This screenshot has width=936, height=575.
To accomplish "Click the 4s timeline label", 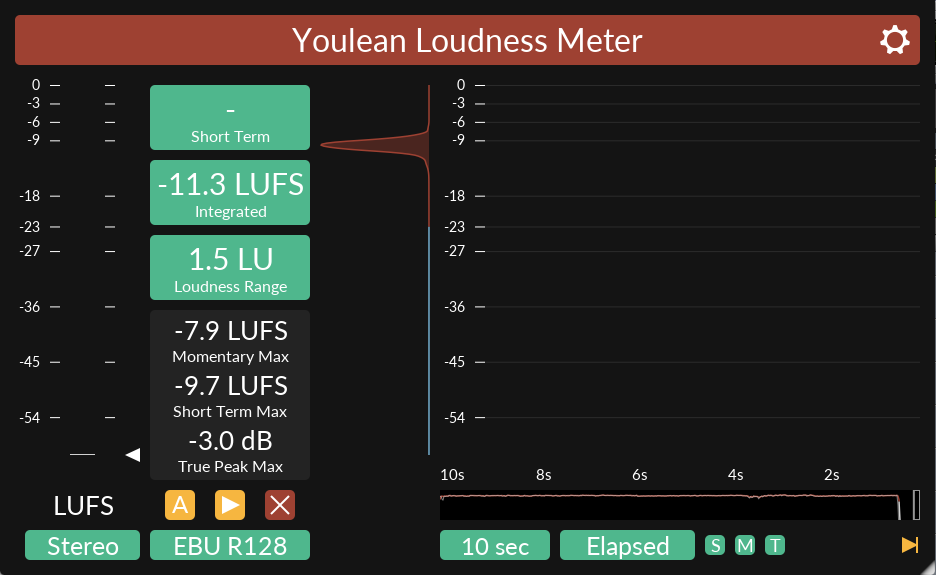I will tap(735, 475).
